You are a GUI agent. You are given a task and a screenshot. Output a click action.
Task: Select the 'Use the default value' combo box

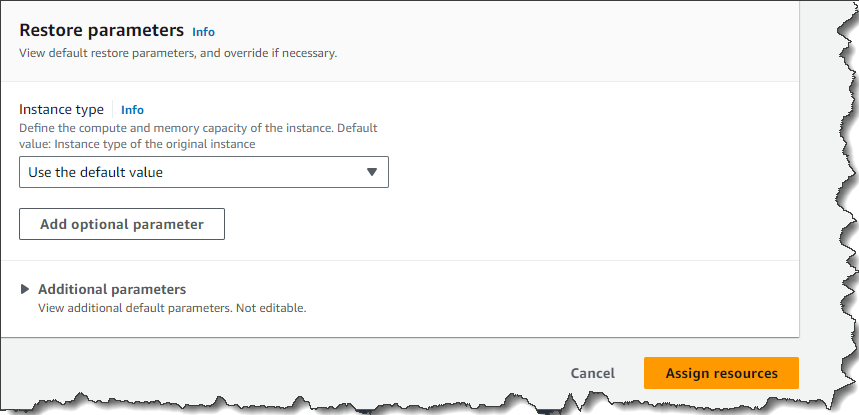pyautogui.click(x=204, y=172)
